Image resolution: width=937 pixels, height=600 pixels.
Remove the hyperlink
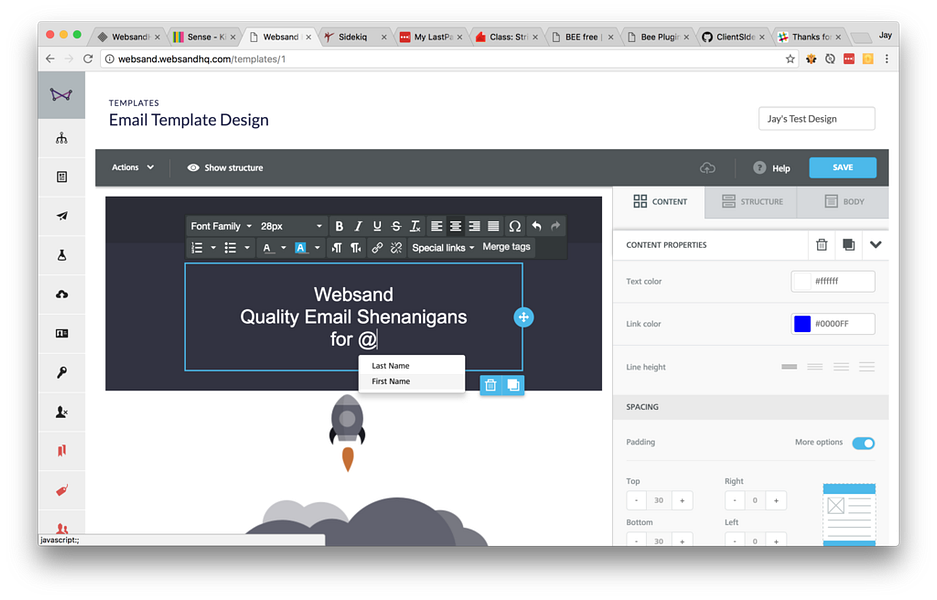(396, 247)
